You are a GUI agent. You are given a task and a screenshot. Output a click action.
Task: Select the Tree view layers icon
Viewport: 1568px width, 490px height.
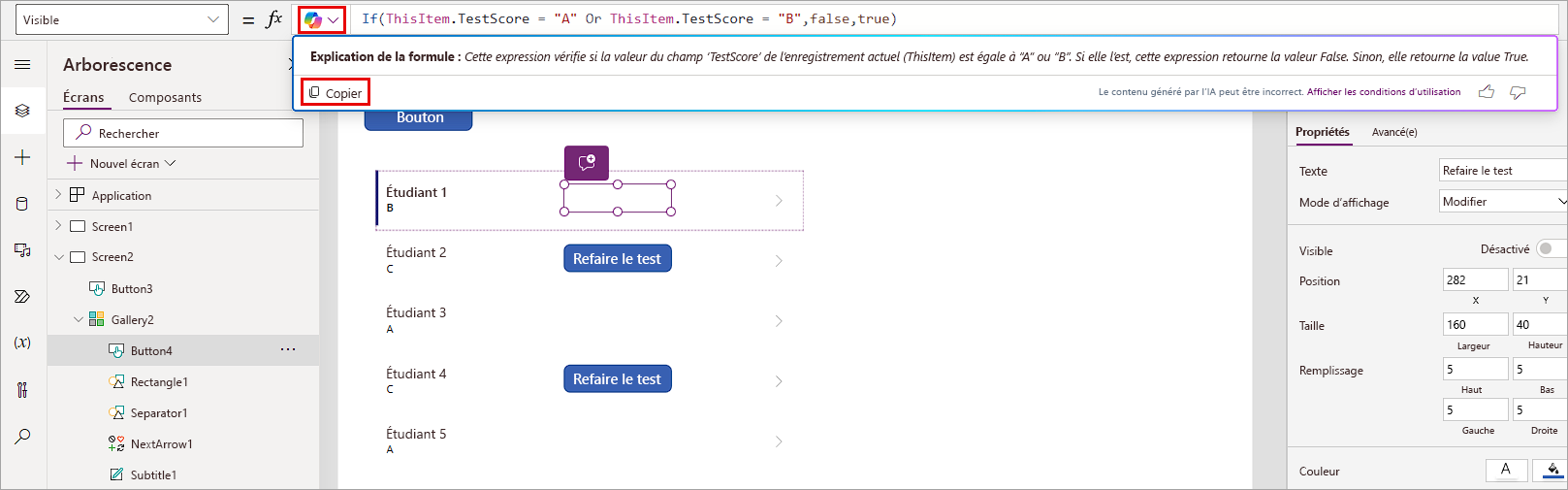tap(22, 111)
